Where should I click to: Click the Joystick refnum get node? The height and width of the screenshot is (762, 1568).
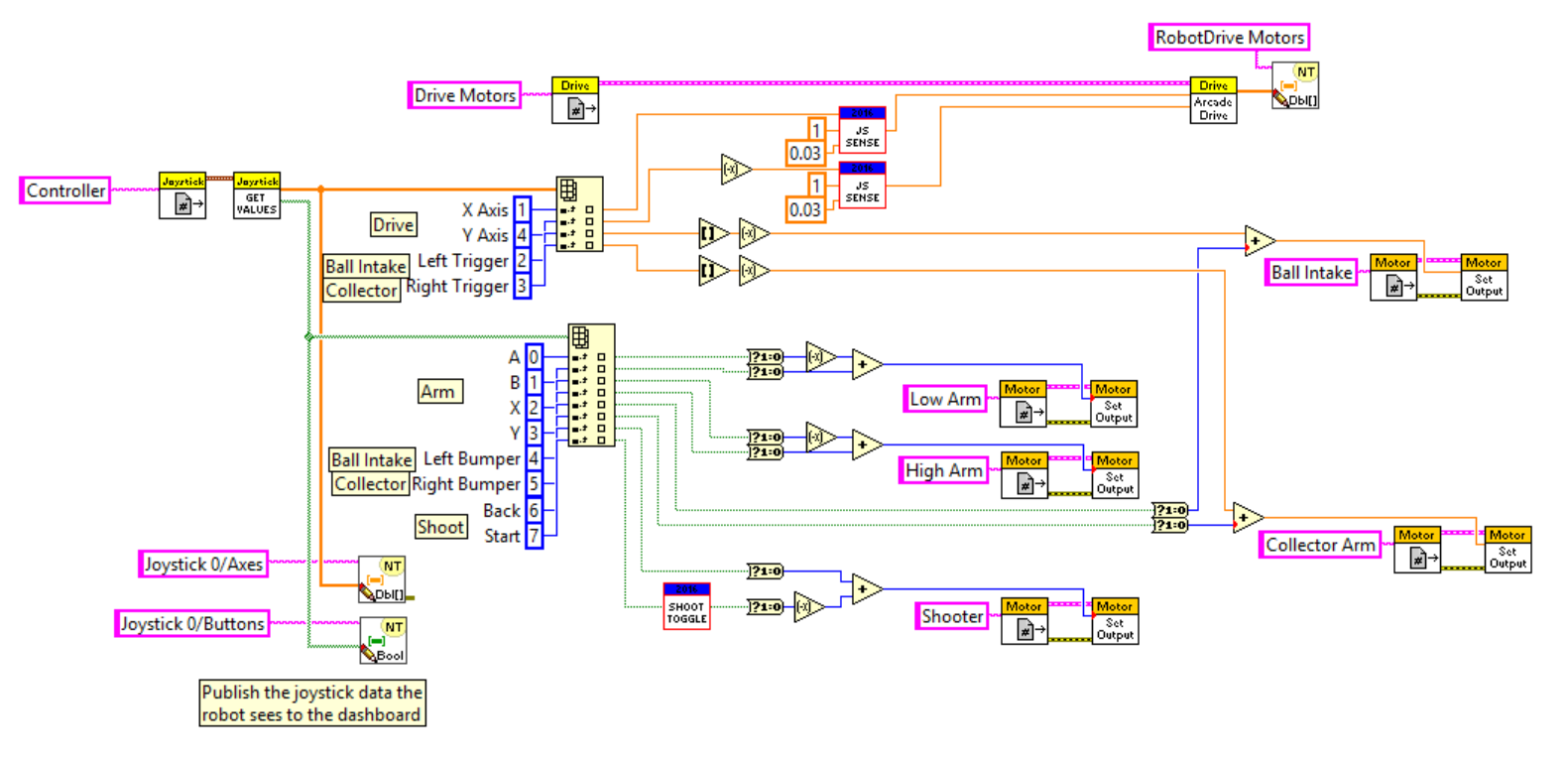click(182, 195)
